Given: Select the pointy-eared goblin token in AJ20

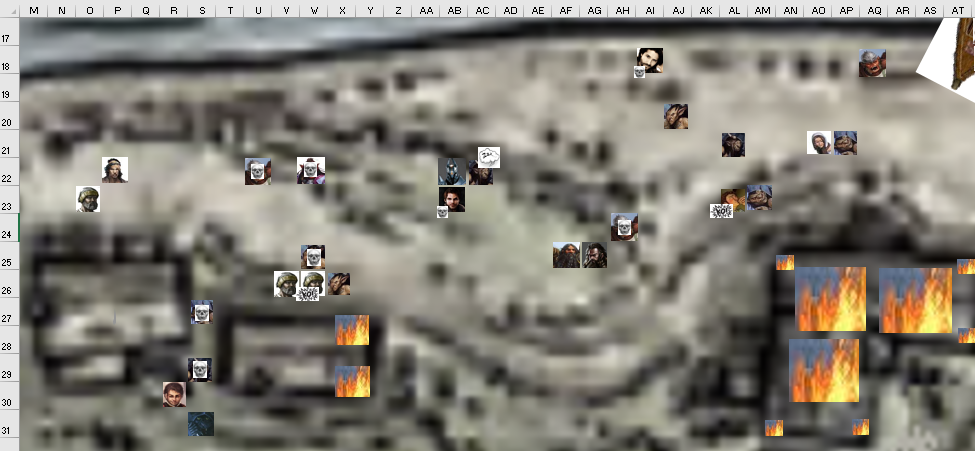Looking at the screenshot, I should click(675, 116).
